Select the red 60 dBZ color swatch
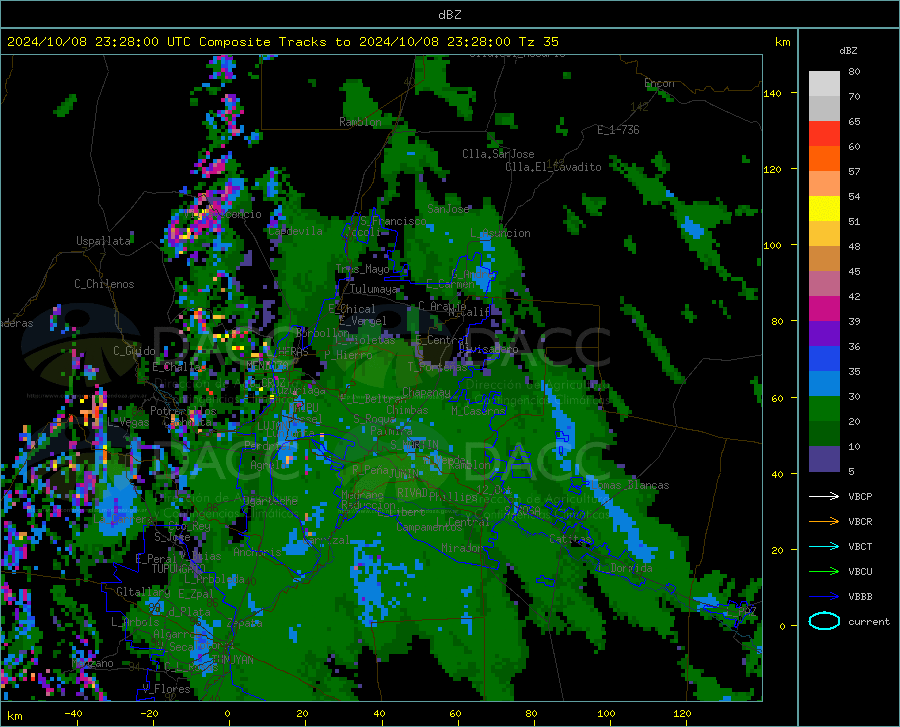This screenshot has height=727, width=900. 824,134
